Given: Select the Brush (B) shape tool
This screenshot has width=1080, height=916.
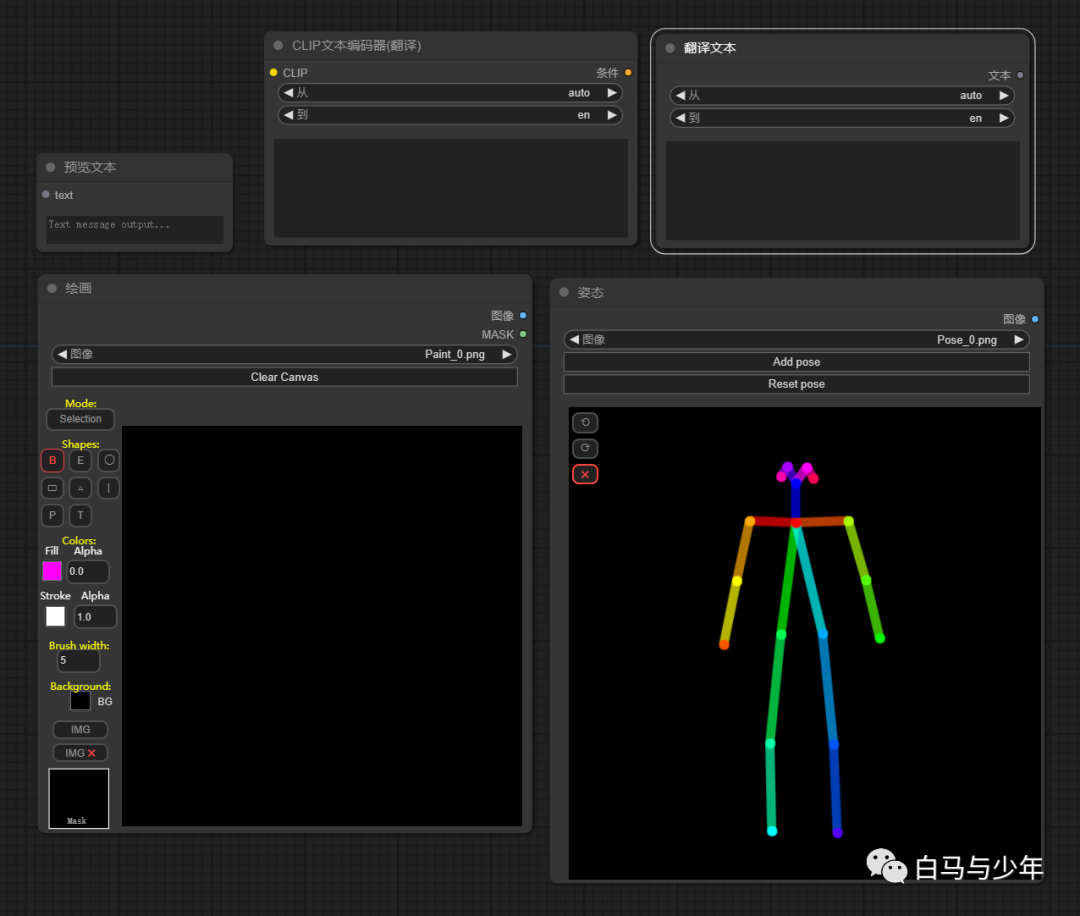Looking at the screenshot, I should 52,461.
